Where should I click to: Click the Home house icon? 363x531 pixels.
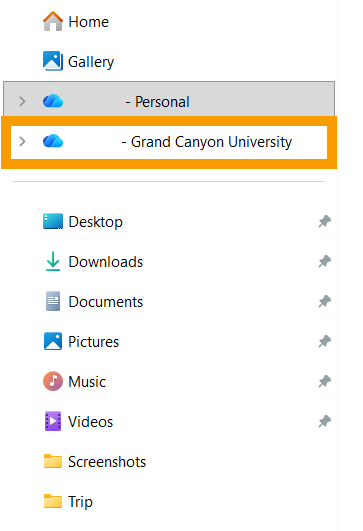click(x=53, y=21)
